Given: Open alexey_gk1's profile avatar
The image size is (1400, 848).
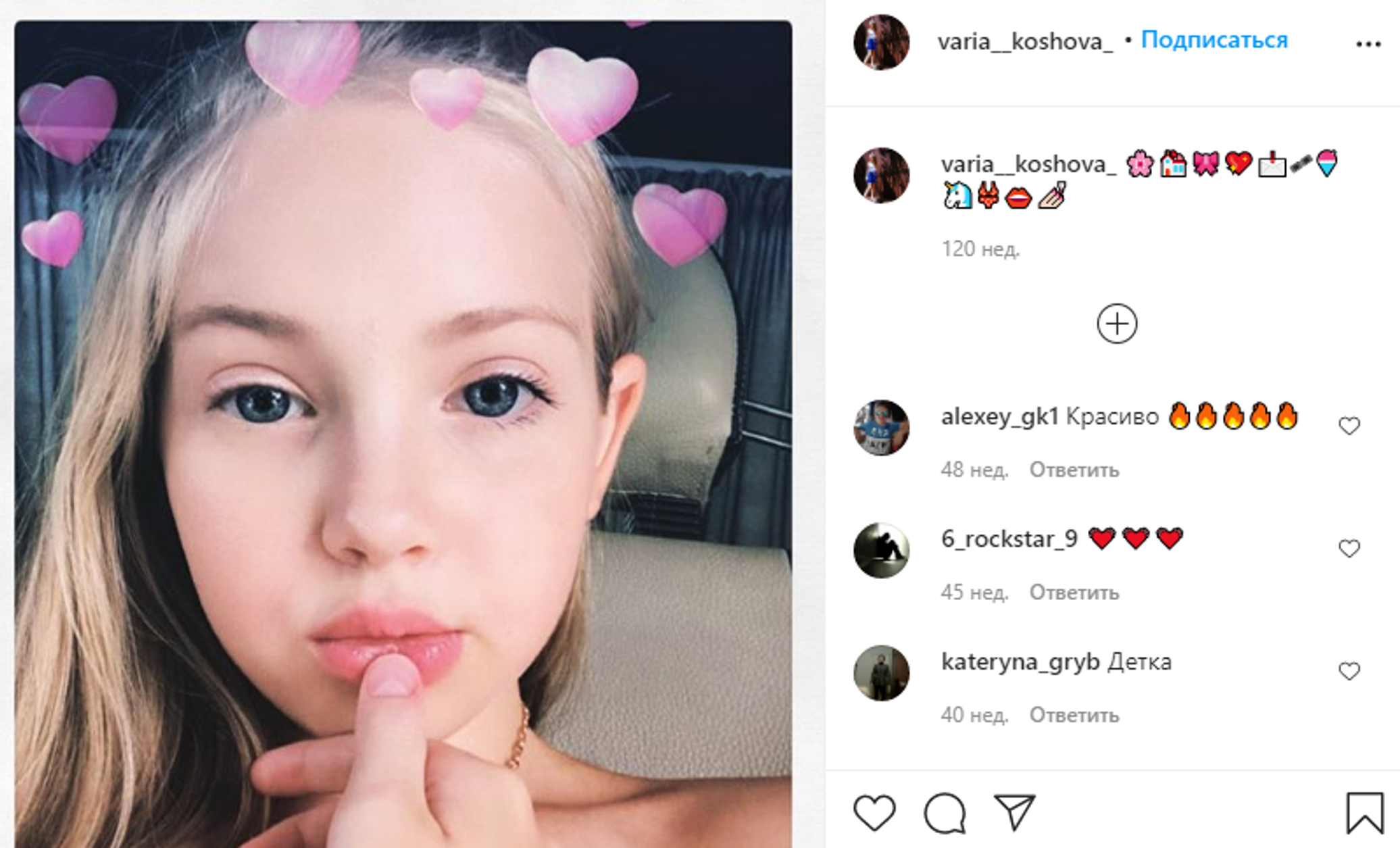Looking at the screenshot, I should tap(881, 428).
